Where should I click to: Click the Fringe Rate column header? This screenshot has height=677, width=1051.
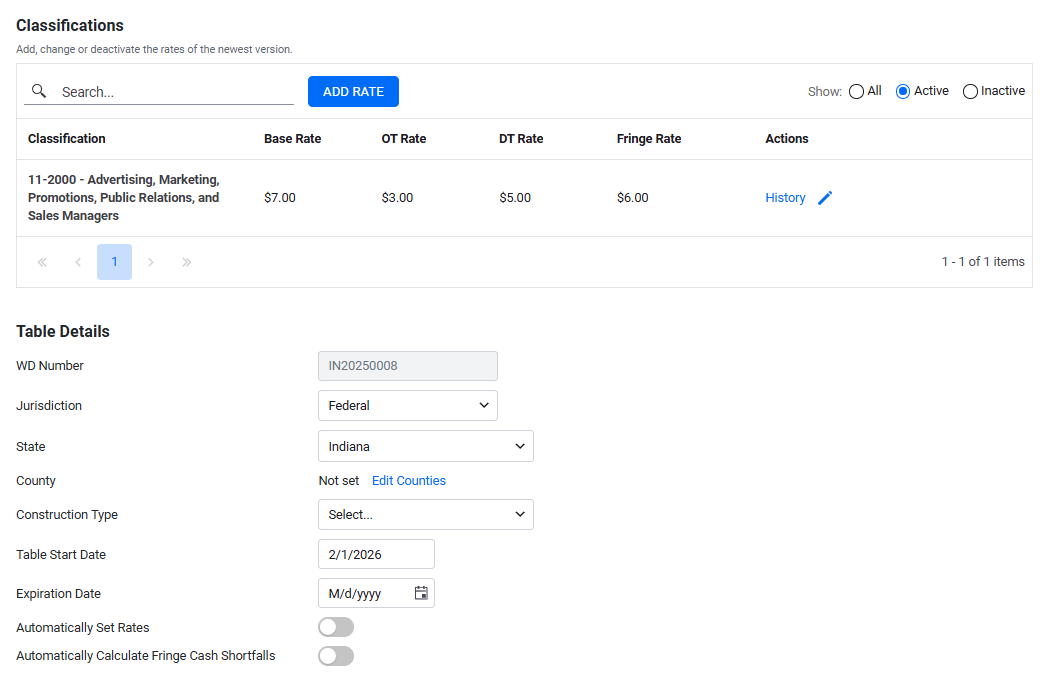click(649, 139)
